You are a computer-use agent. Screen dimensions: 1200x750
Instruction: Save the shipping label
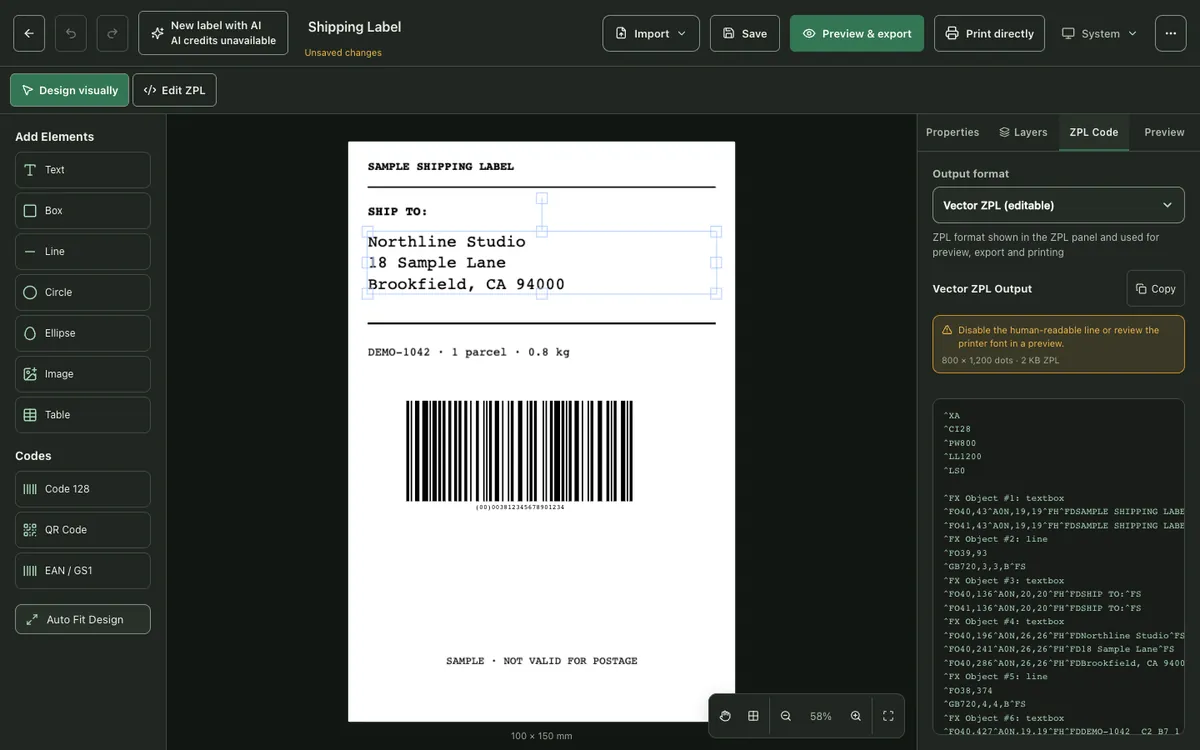click(745, 33)
